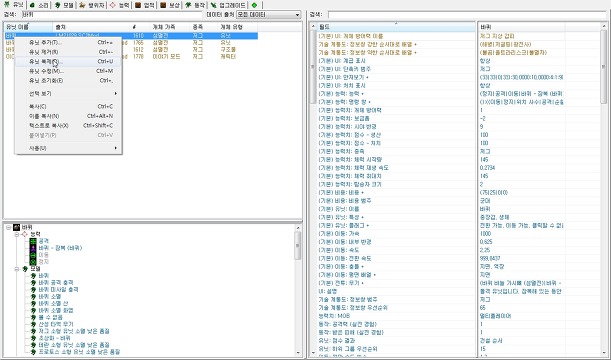Click model icon beside 테란 소형 유닛 소멸
Viewport: 611px width, 360px height.
click(33, 345)
